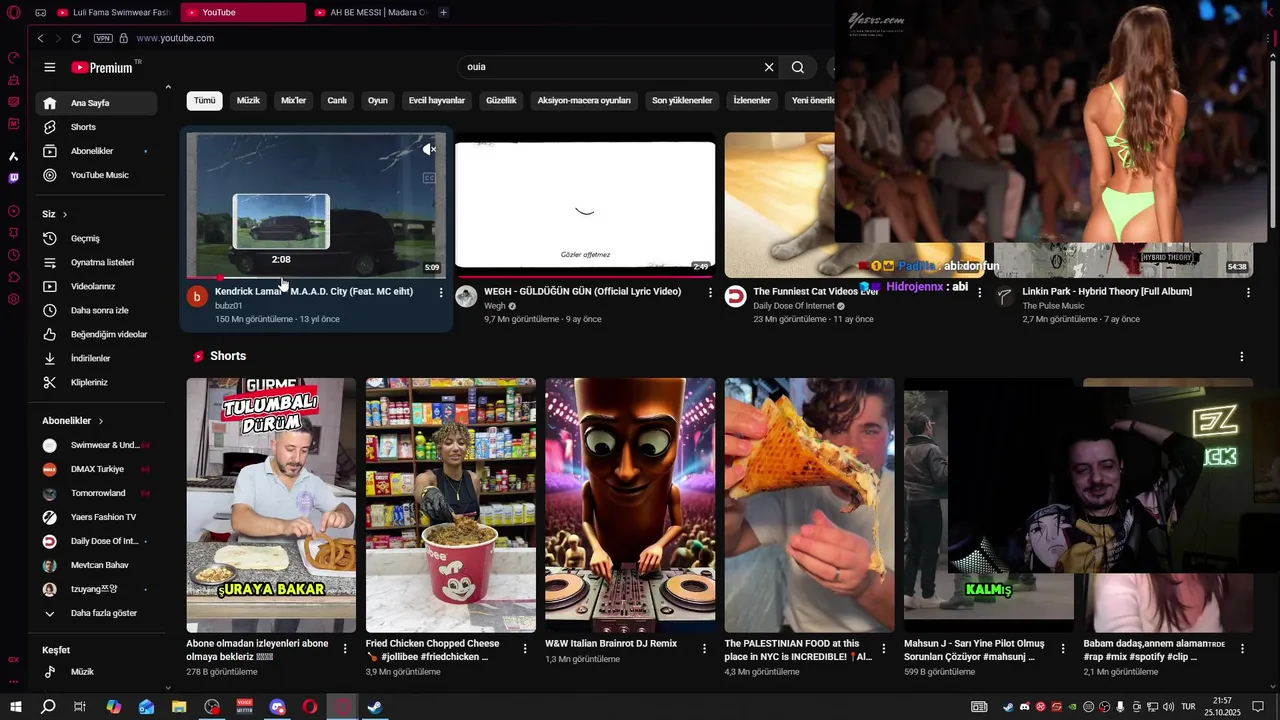This screenshot has height=720, width=1280.
Task: Open The Pulse Music channel link
Action: tap(1053, 306)
